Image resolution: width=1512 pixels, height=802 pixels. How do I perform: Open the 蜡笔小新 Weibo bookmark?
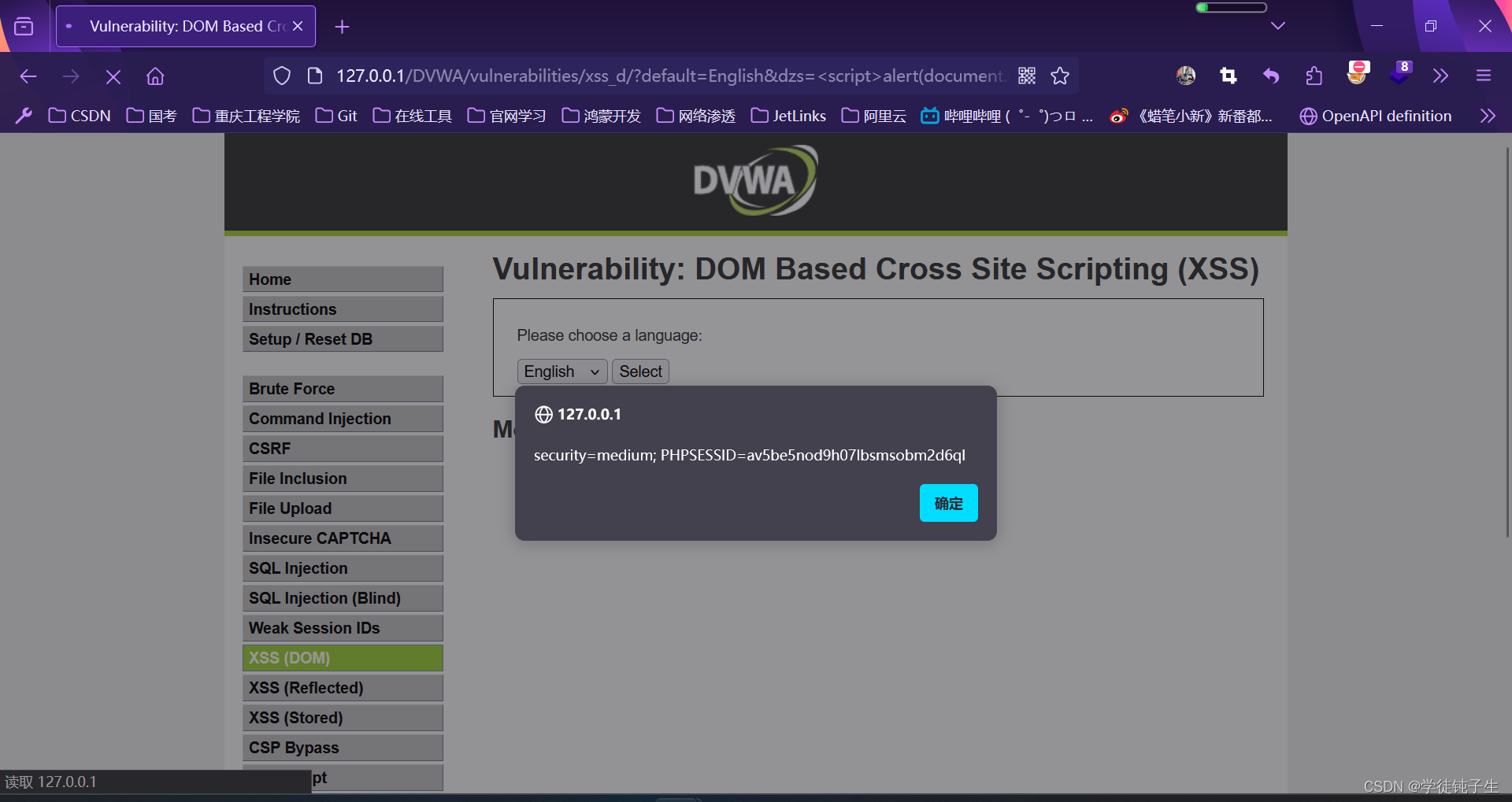pos(1191,116)
